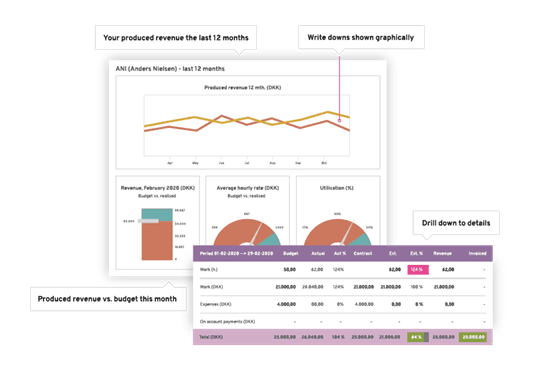Select the Expenses (DKK) row
This screenshot has width=540, height=372.
[x=343, y=304]
